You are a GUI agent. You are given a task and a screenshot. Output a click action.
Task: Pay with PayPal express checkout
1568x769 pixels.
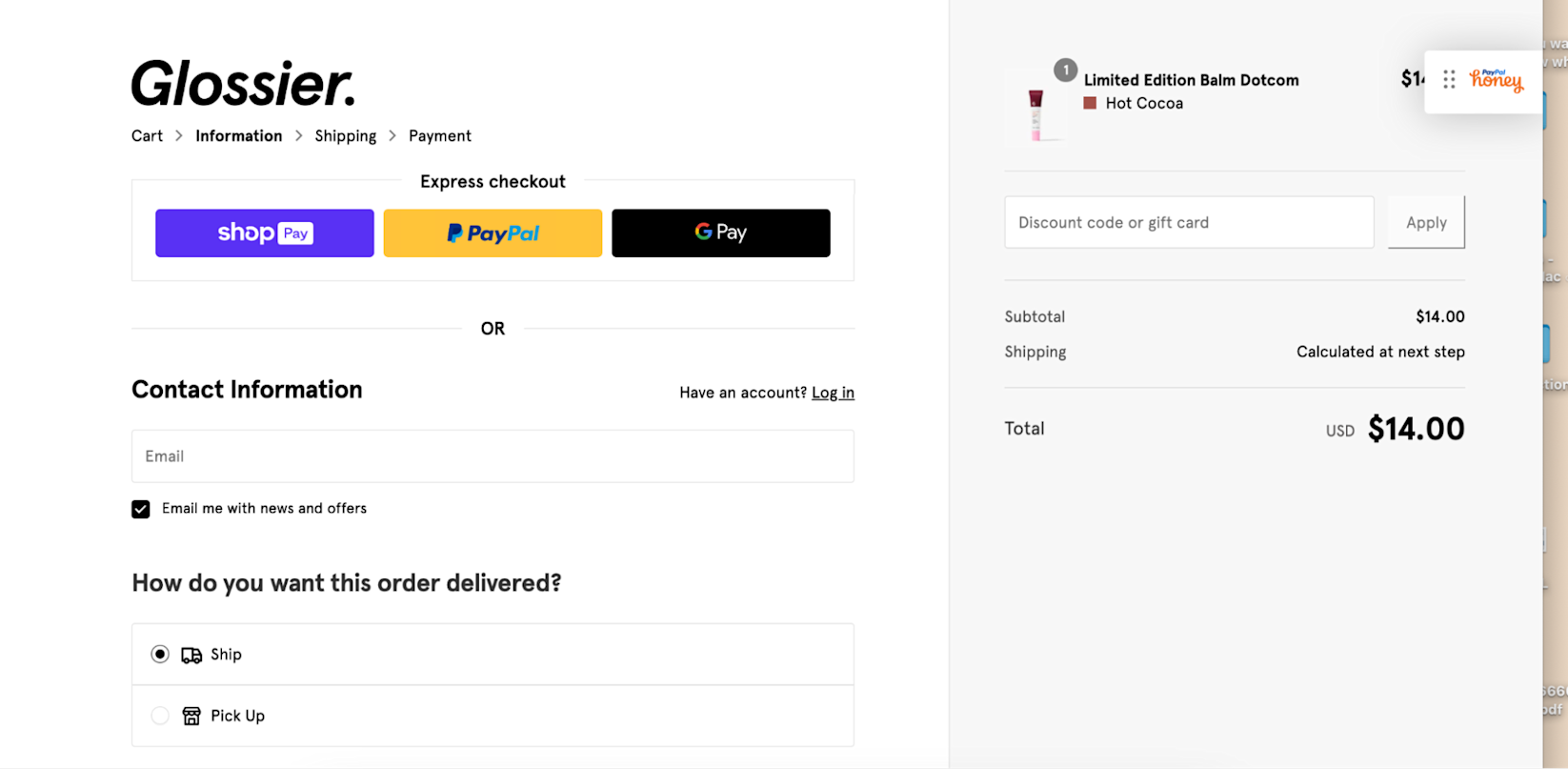coord(493,233)
